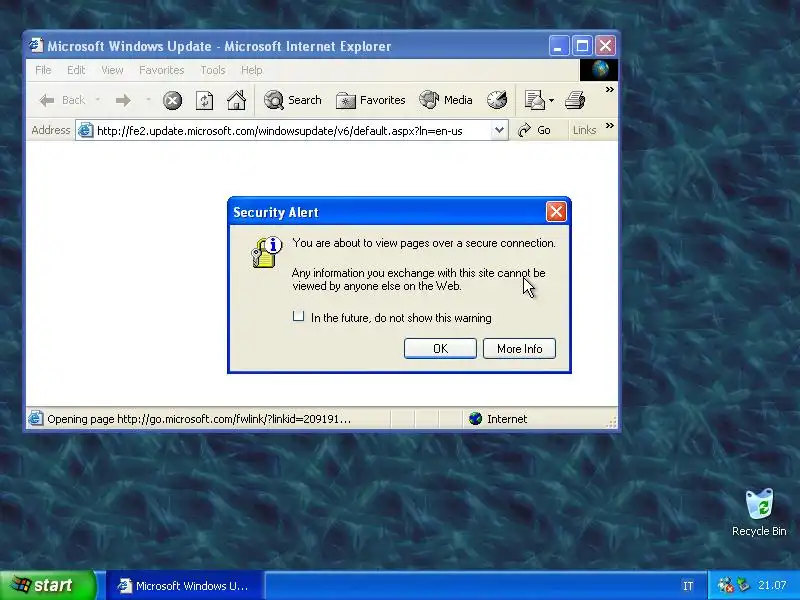800x600 pixels.
Task: Click the lock info icon in Security Alert
Action: pos(266,252)
